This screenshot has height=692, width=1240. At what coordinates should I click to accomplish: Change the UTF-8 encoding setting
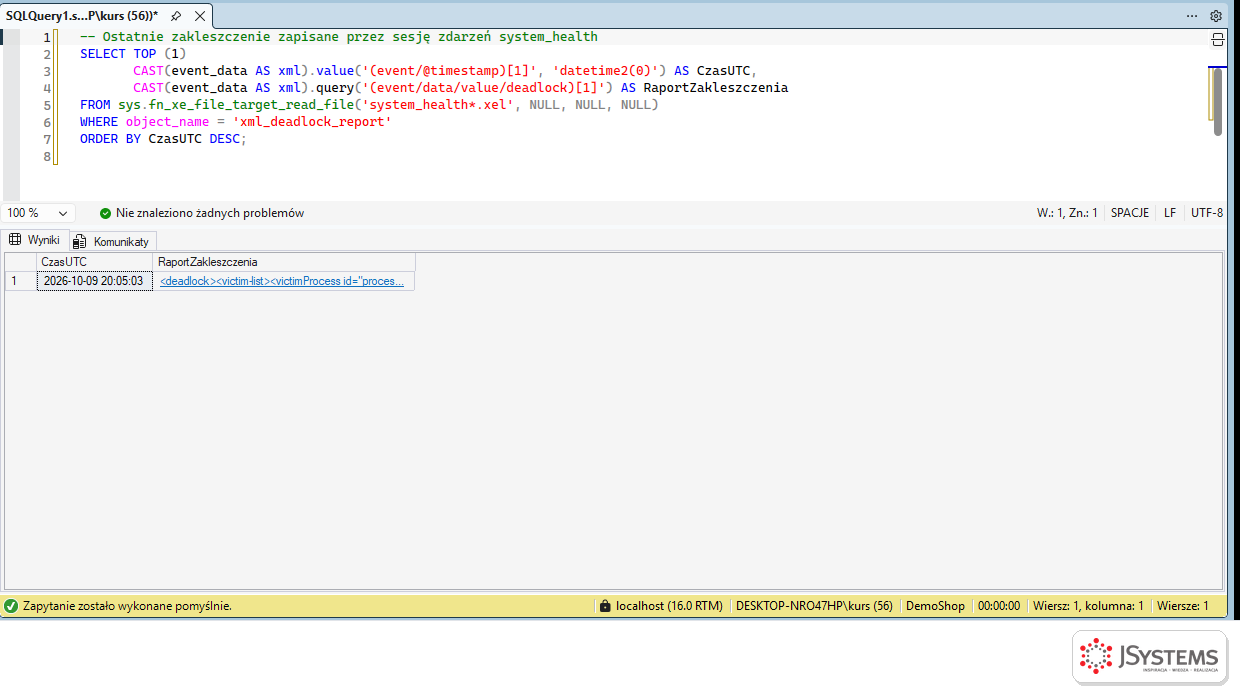pyautogui.click(x=1207, y=213)
